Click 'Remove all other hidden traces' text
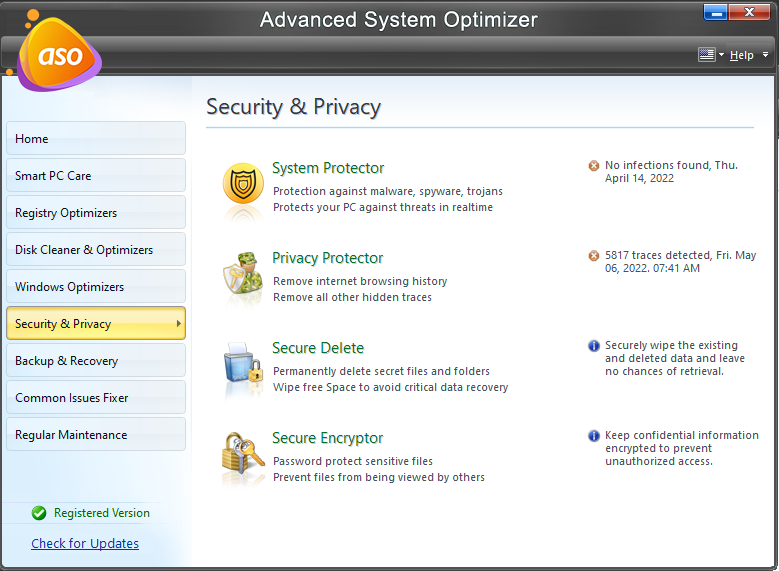This screenshot has height=571, width=779. tap(352, 297)
